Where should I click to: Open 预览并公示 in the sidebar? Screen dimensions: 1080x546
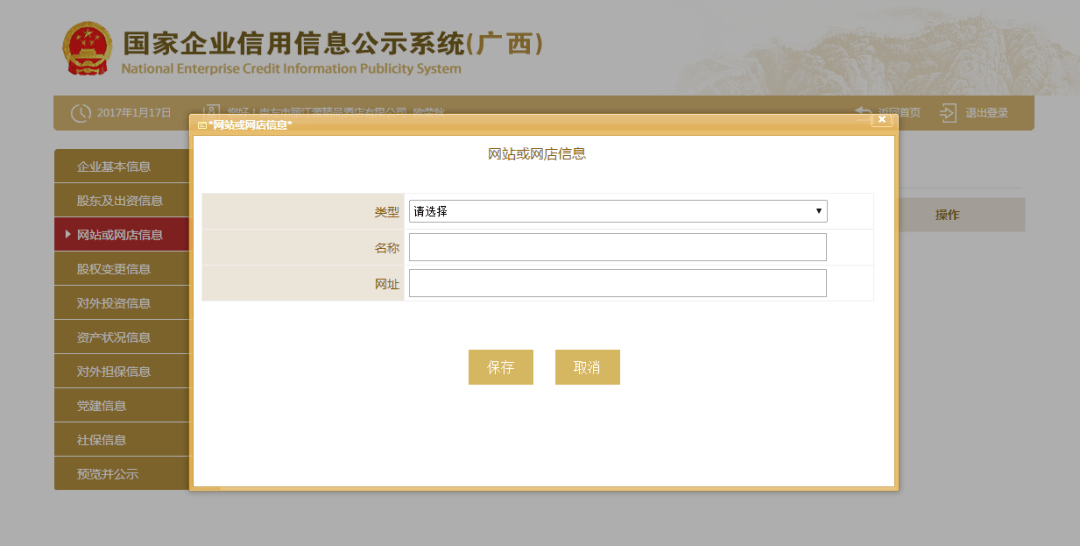coord(121,474)
